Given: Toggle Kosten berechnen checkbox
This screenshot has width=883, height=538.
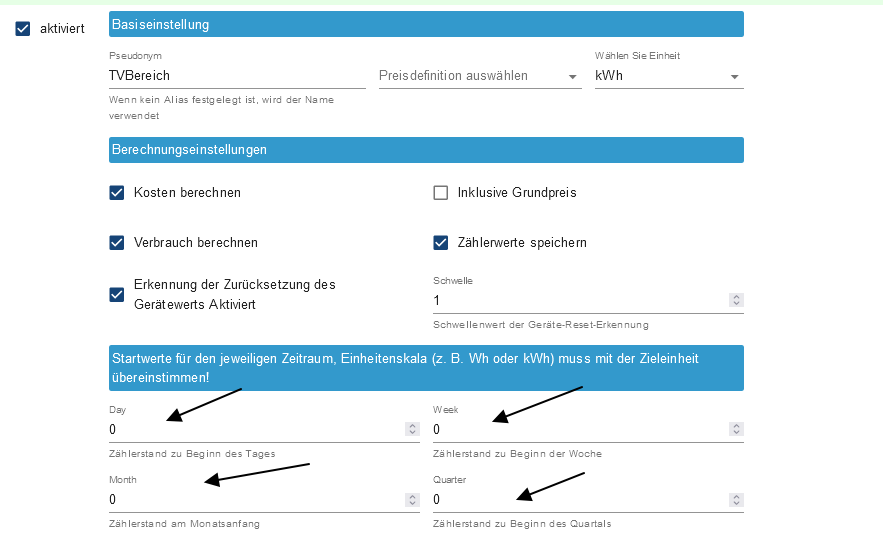Looking at the screenshot, I should coord(117,193).
